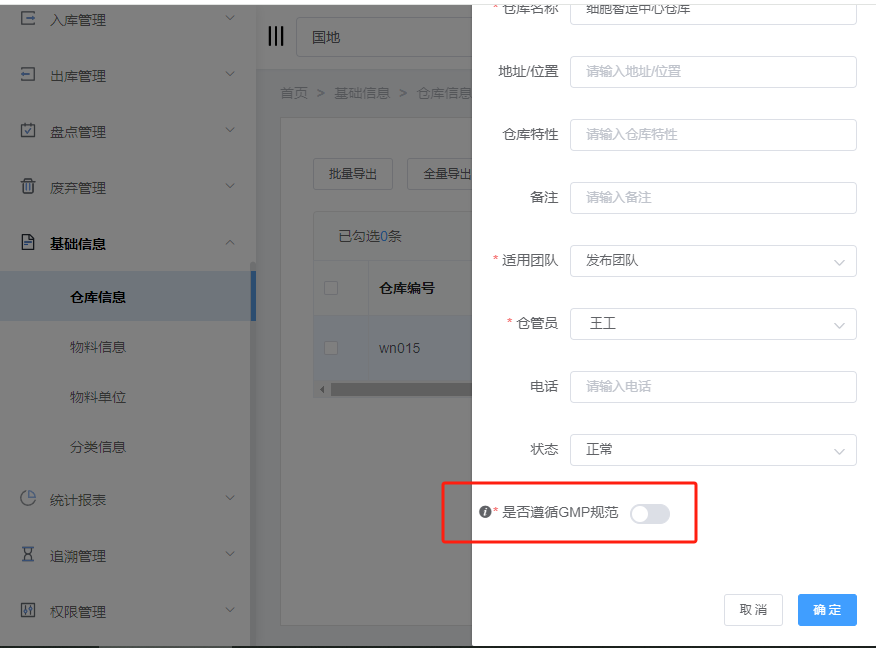Expand the 废弃管理 menu chevron
The width and height of the screenshot is (876, 648).
coord(230,186)
